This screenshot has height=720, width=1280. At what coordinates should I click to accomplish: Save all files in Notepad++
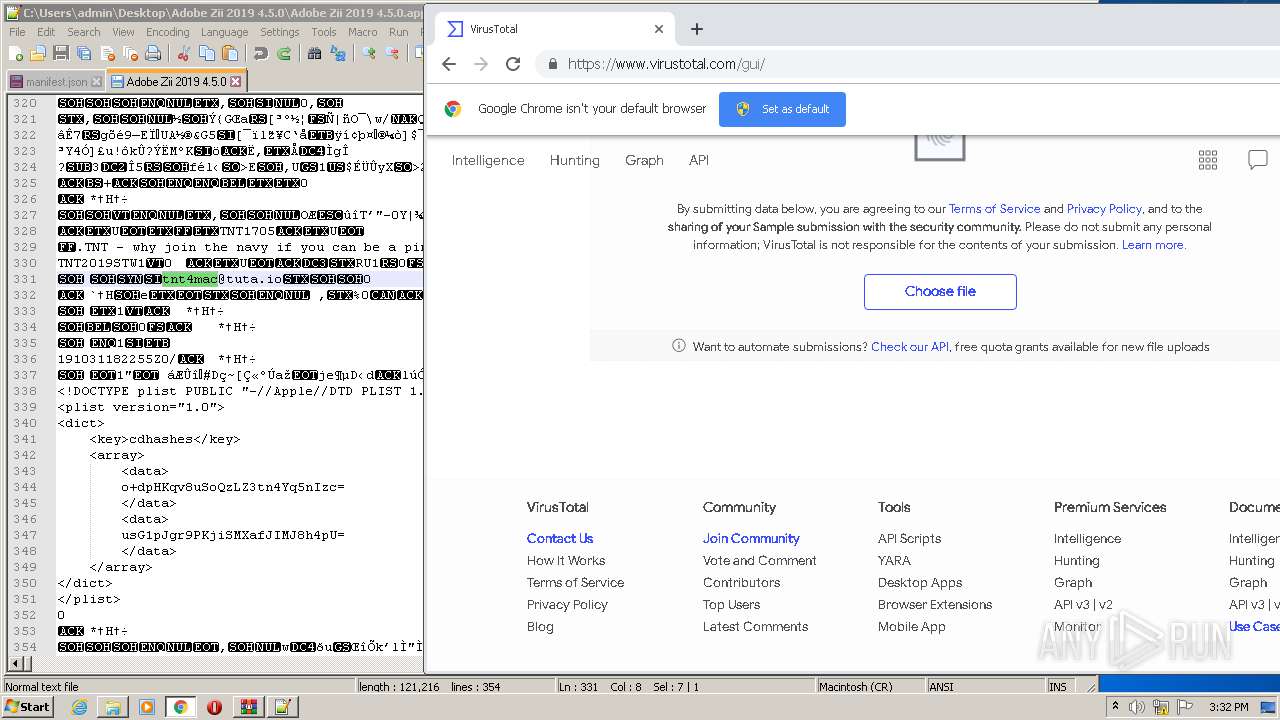click(84, 53)
